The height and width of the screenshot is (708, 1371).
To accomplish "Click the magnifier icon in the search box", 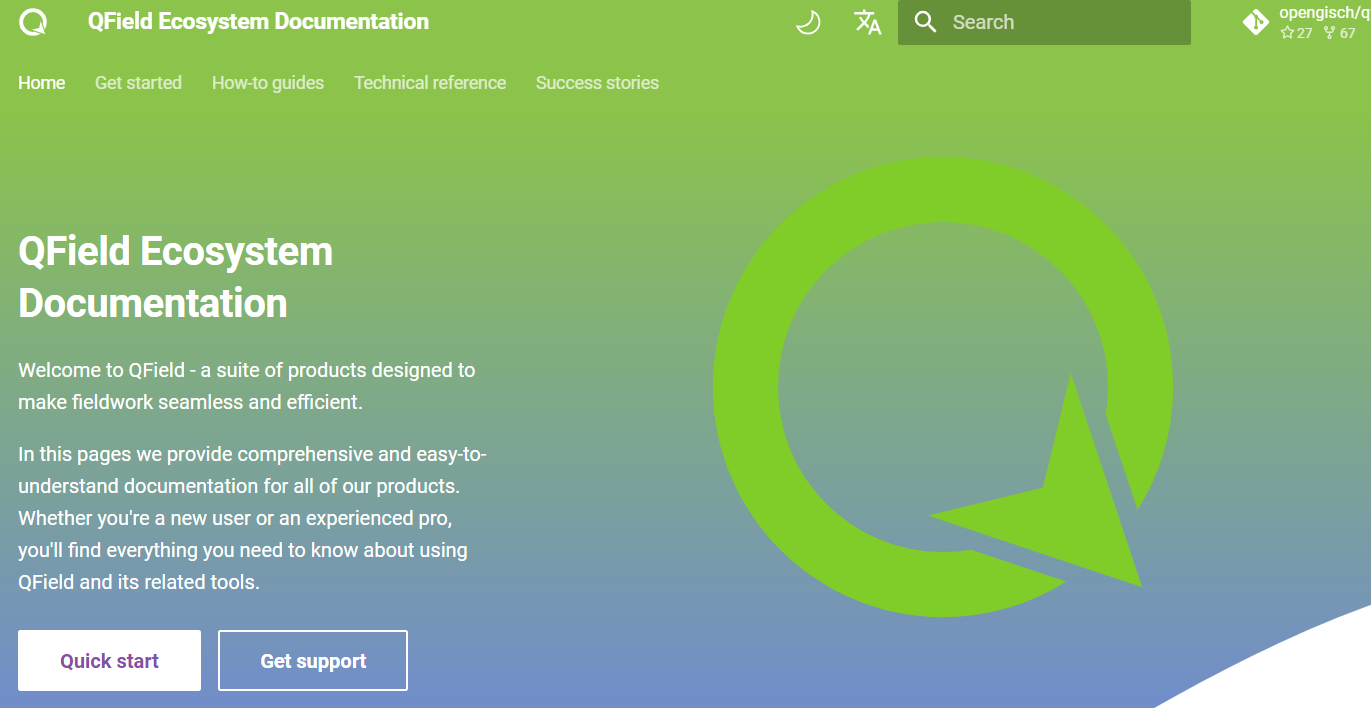I will 925,22.
